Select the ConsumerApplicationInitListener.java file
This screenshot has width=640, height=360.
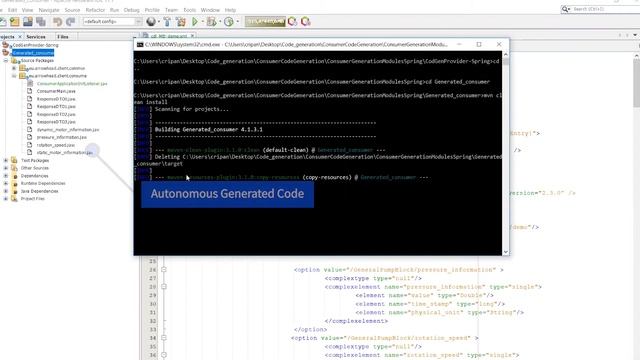72,84
